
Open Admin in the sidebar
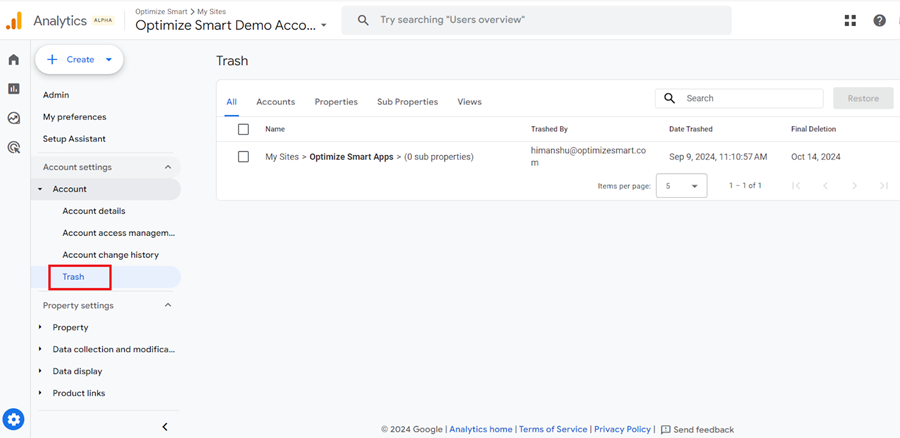(x=56, y=95)
